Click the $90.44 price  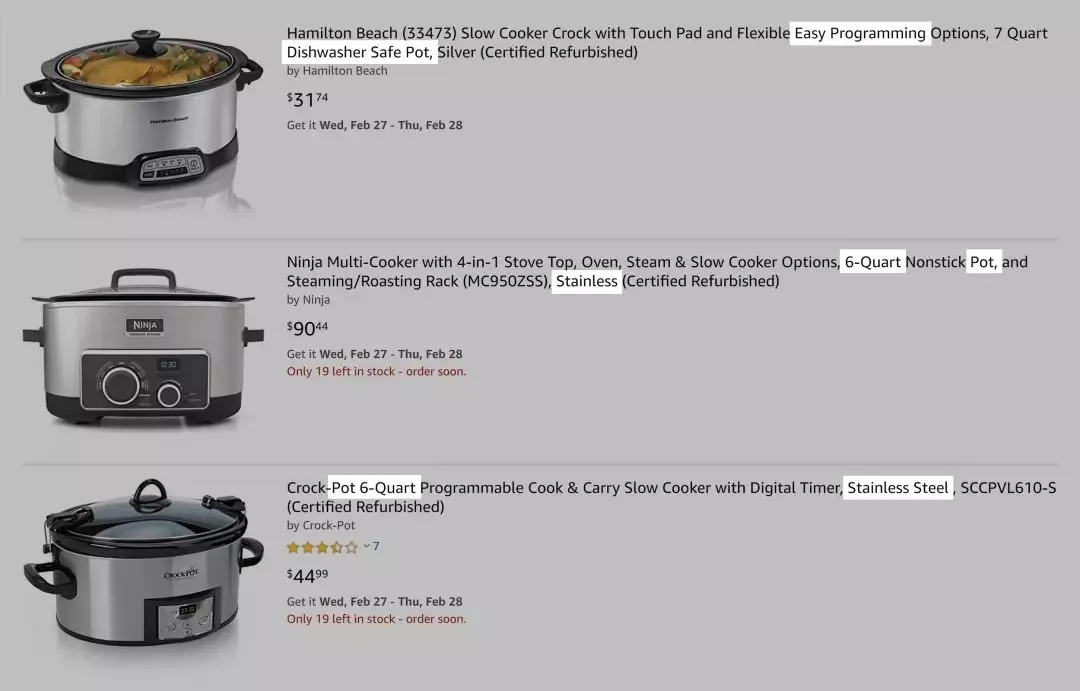tap(307, 328)
